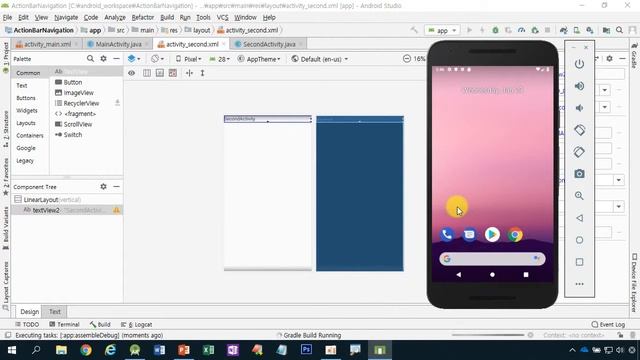Open AppTheme dropdown
640x360 pixels.
point(259,59)
